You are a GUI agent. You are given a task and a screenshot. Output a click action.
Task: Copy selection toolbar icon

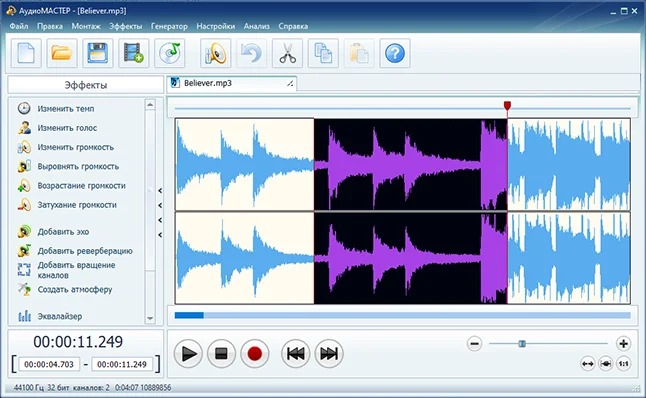tap(323, 53)
